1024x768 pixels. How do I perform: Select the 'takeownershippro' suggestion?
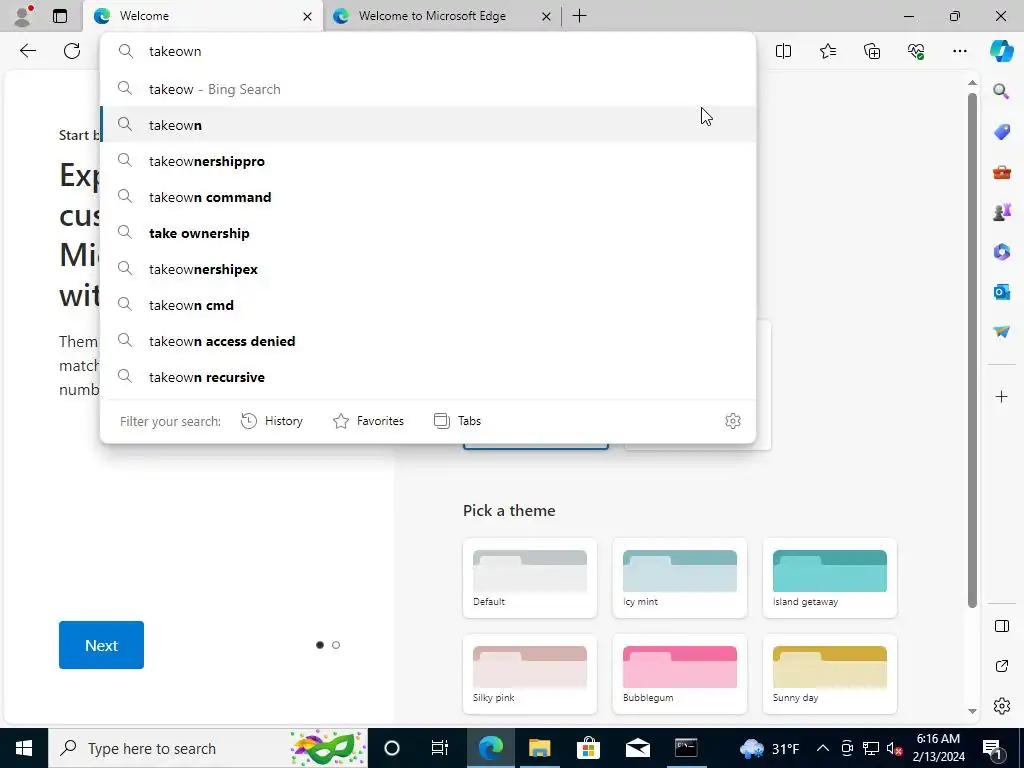(428, 161)
